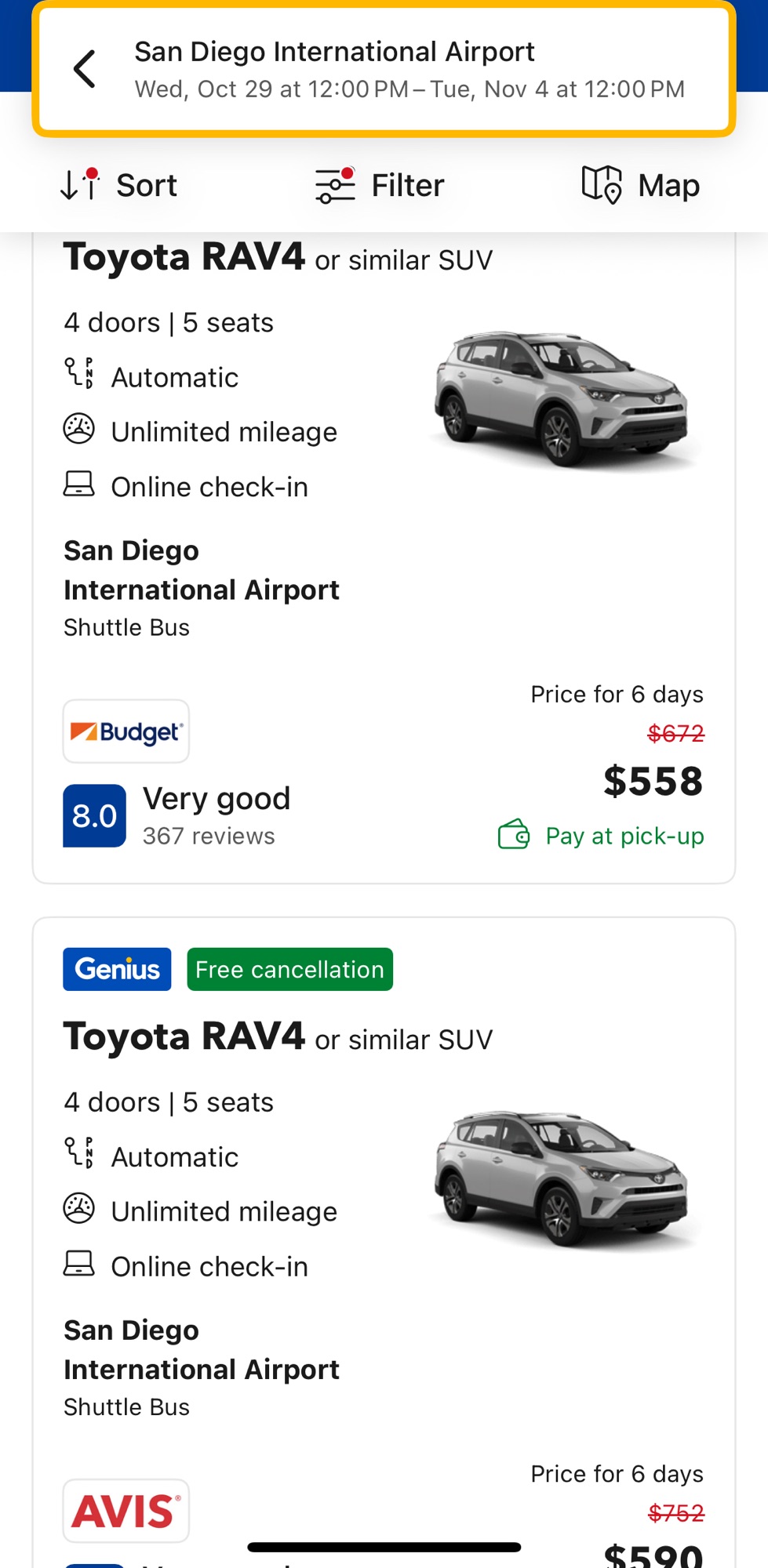This screenshot has width=768, height=1568.
Task: Tap the AVIS company logo
Action: 126,1511
